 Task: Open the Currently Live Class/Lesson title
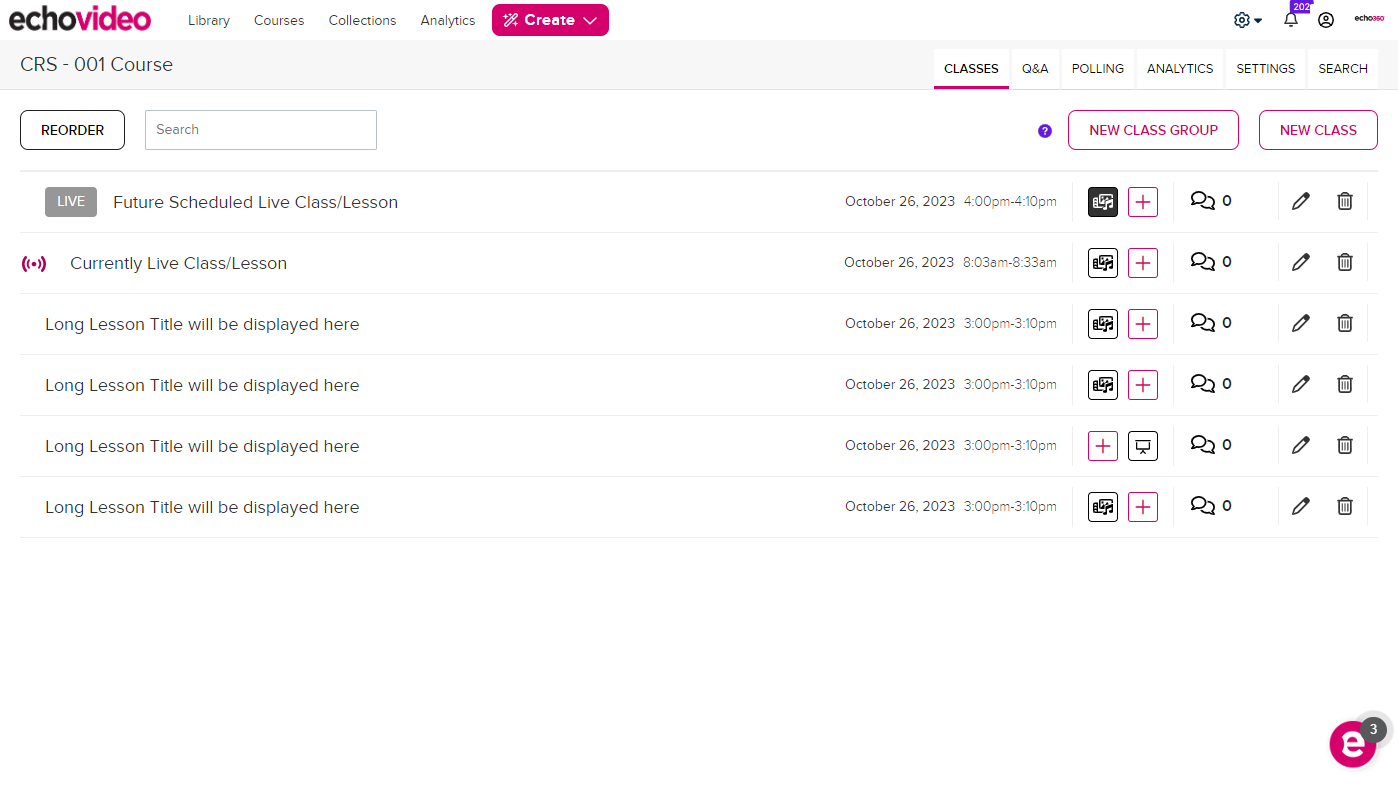click(178, 264)
